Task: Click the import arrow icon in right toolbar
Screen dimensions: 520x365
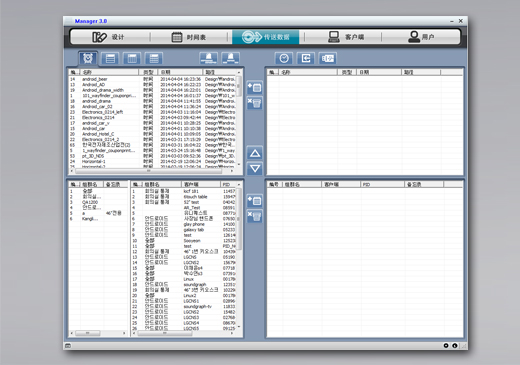Action: coord(306,59)
